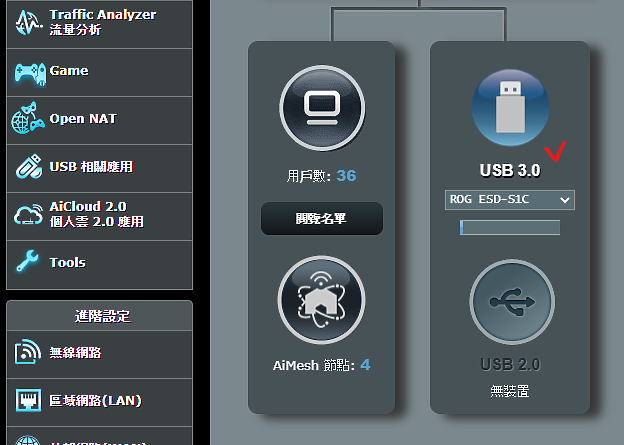This screenshot has width=624, height=445.
Task: Open the LAN (區域網路) settings menu
Action: [95, 401]
